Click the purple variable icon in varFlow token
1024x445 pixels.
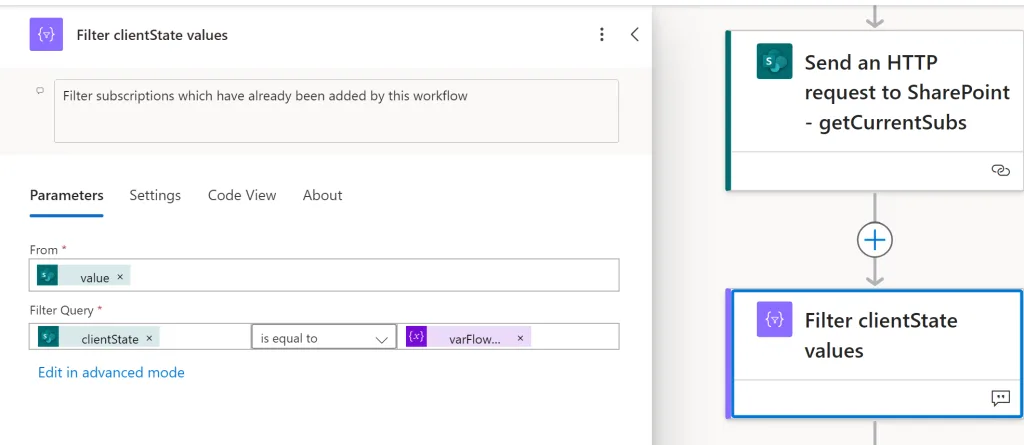(x=417, y=337)
